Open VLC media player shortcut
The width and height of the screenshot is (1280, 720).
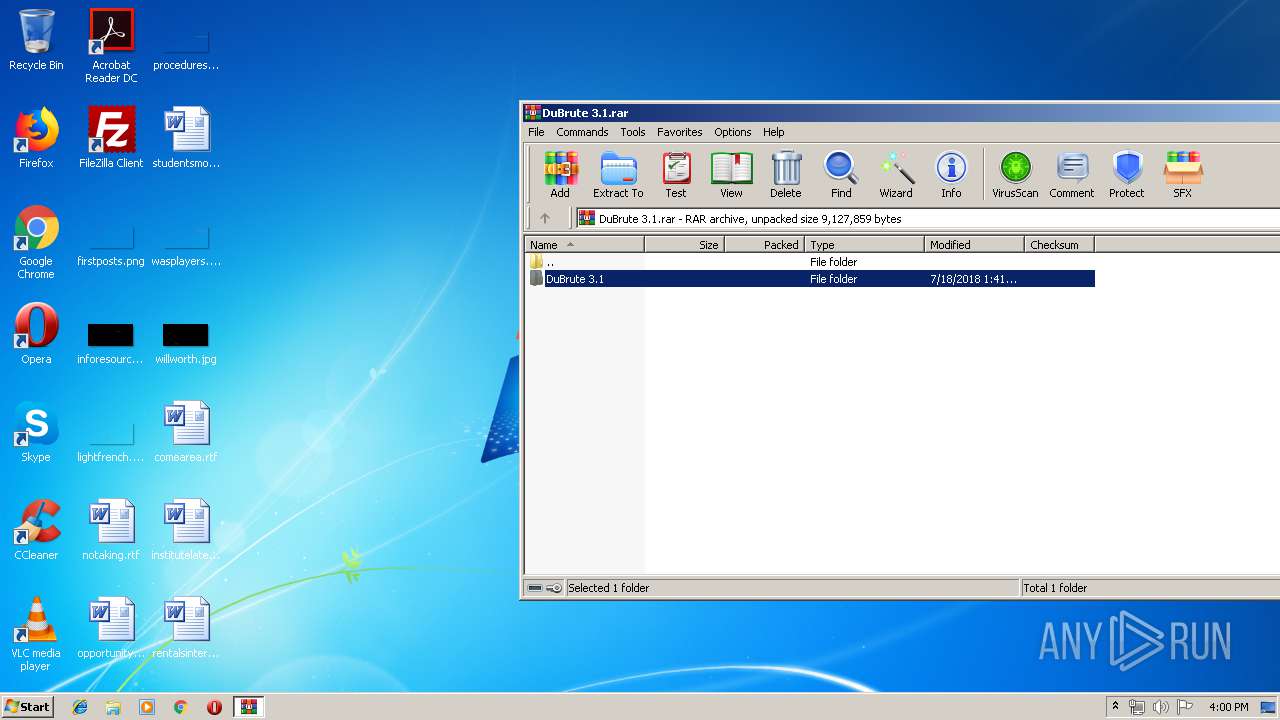[x=36, y=634]
